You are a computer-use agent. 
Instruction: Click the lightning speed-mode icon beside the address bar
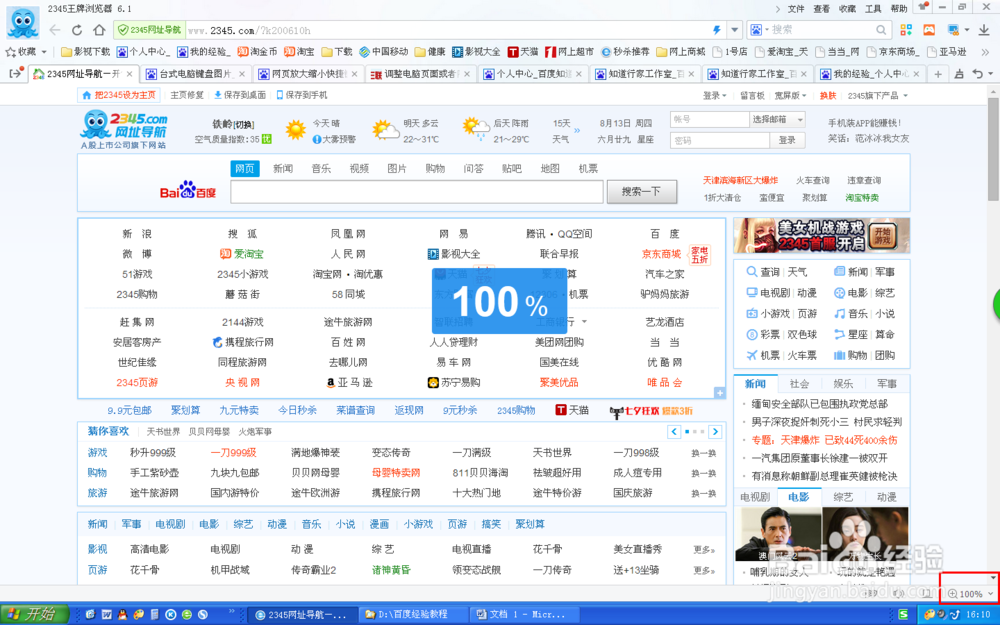pyautogui.click(x=715, y=30)
